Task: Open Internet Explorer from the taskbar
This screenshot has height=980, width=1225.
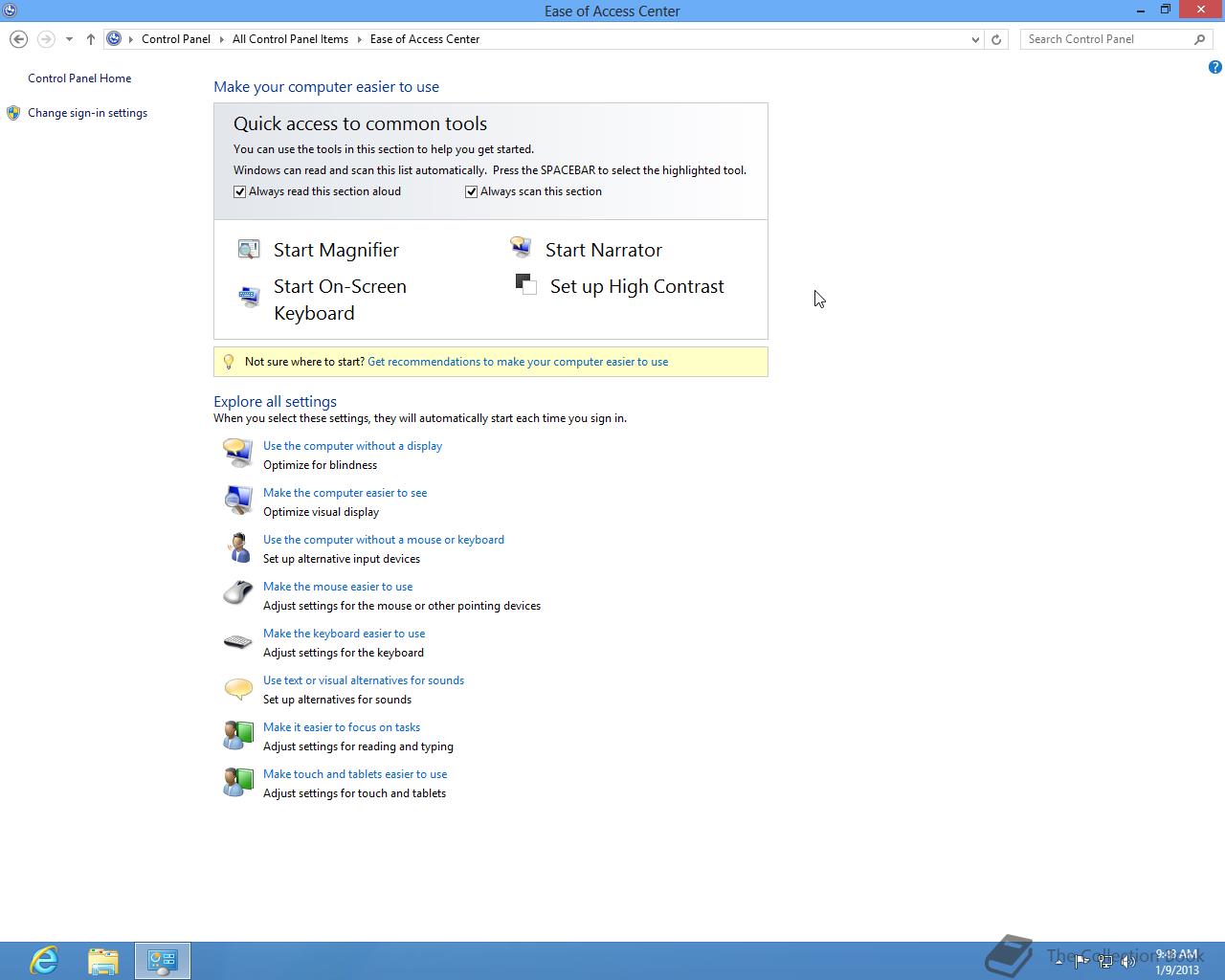Action: 43,960
